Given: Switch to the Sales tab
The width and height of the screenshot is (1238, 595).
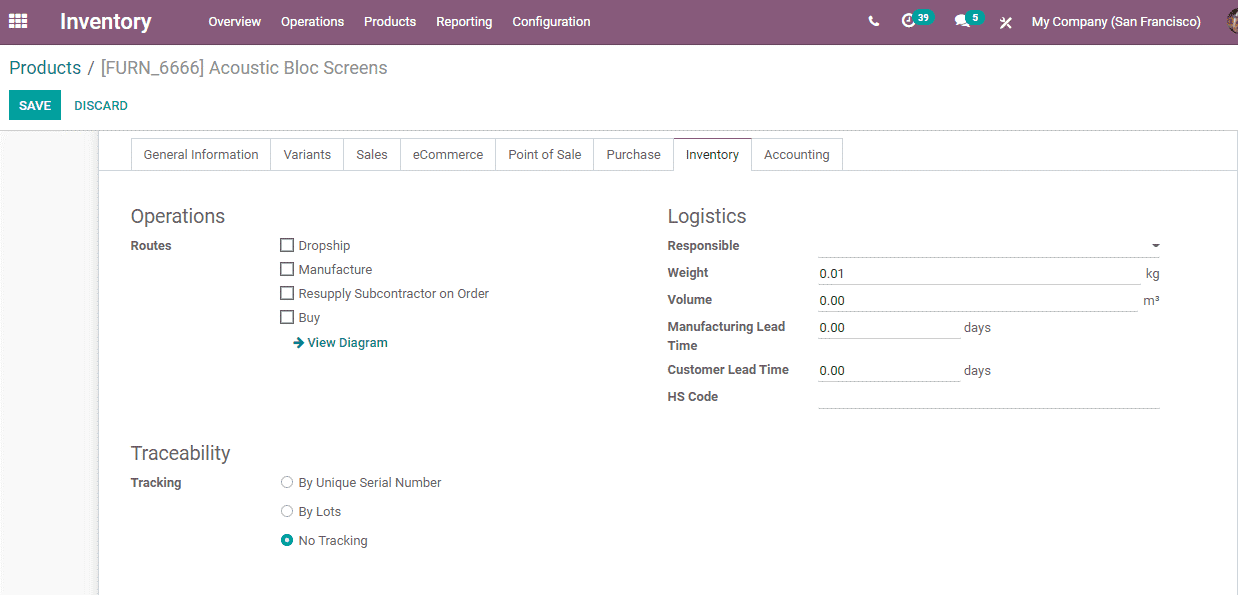Looking at the screenshot, I should point(372,154).
